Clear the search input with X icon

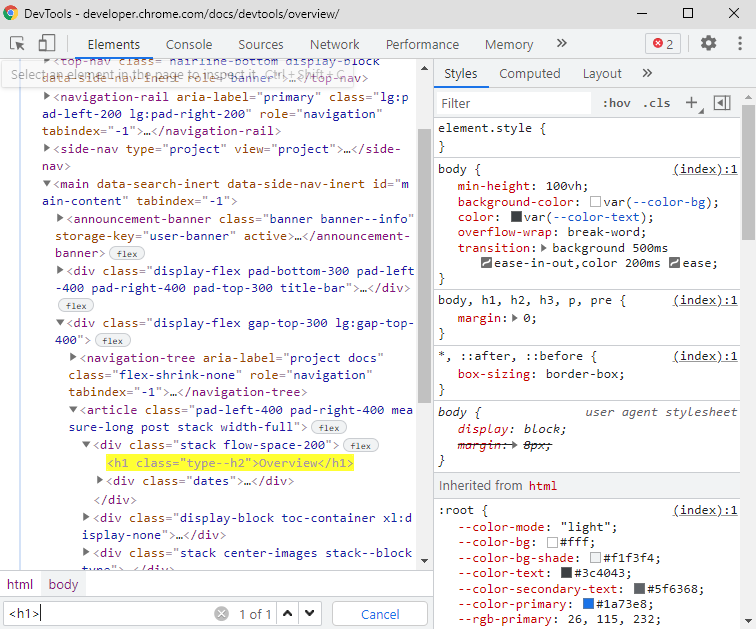pyautogui.click(x=221, y=614)
